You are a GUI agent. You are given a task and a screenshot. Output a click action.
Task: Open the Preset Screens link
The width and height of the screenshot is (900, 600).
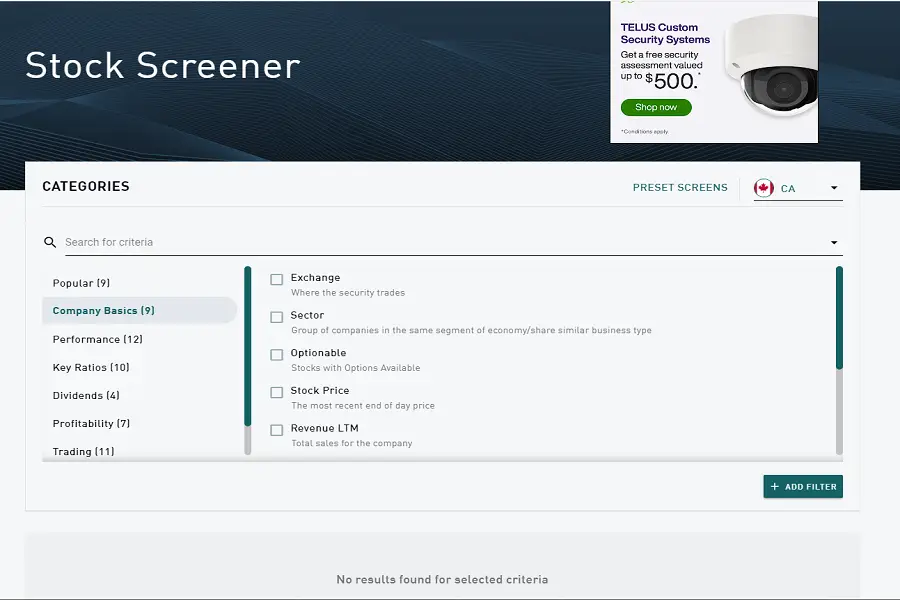680,187
